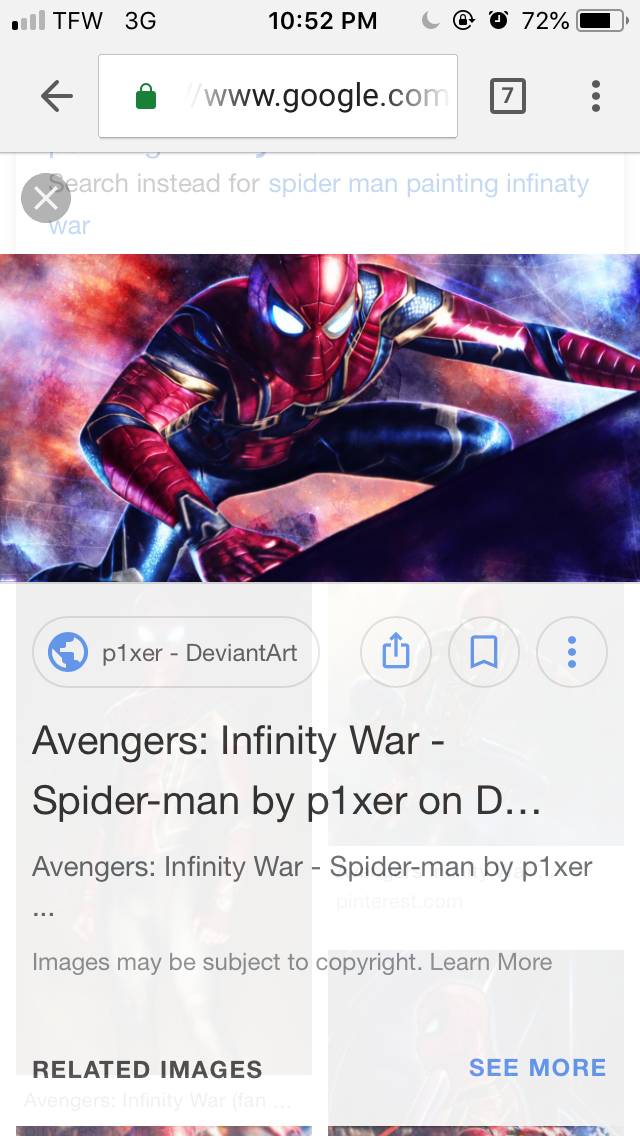
Task: Open the tab switcher showing 7
Action: (x=507, y=96)
